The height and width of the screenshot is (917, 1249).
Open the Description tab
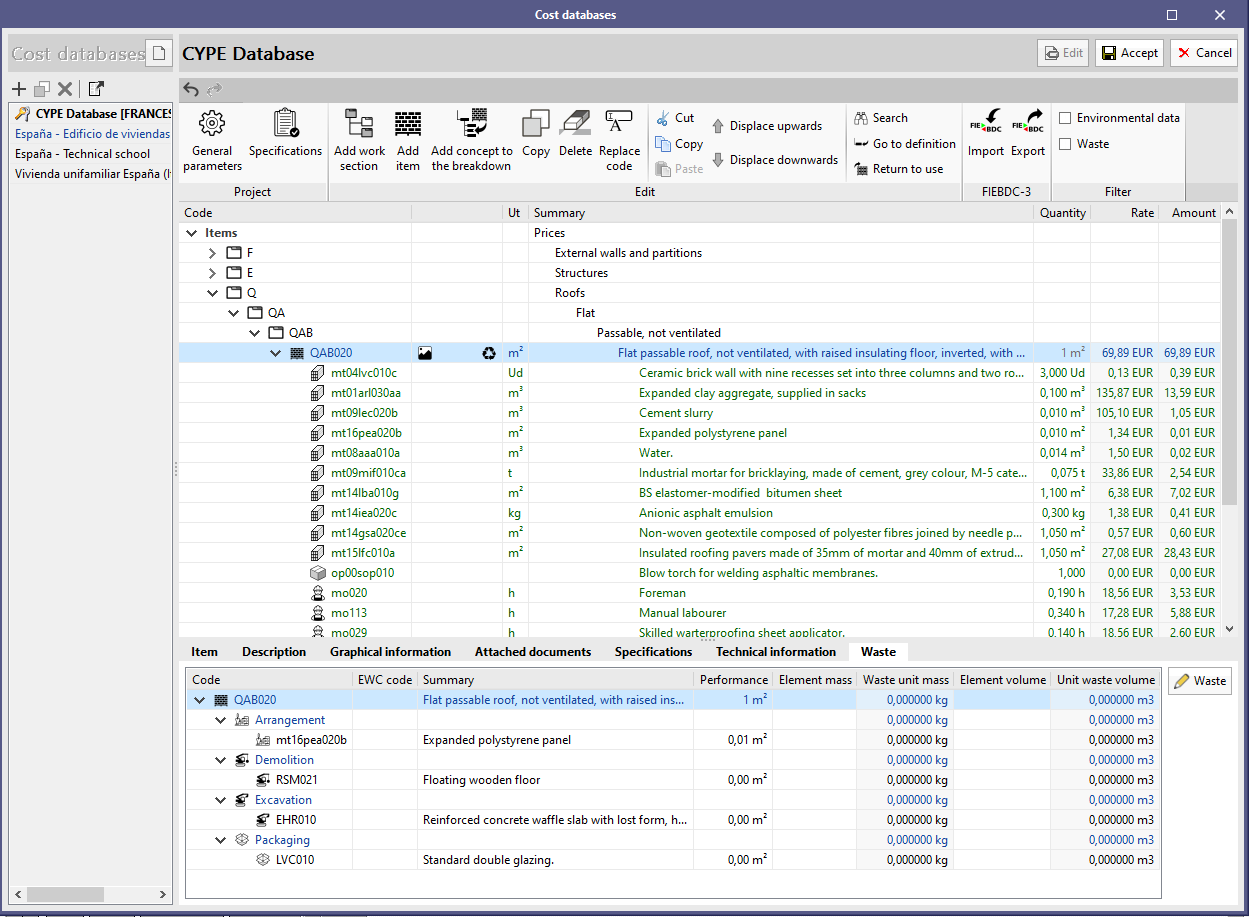coord(274,652)
